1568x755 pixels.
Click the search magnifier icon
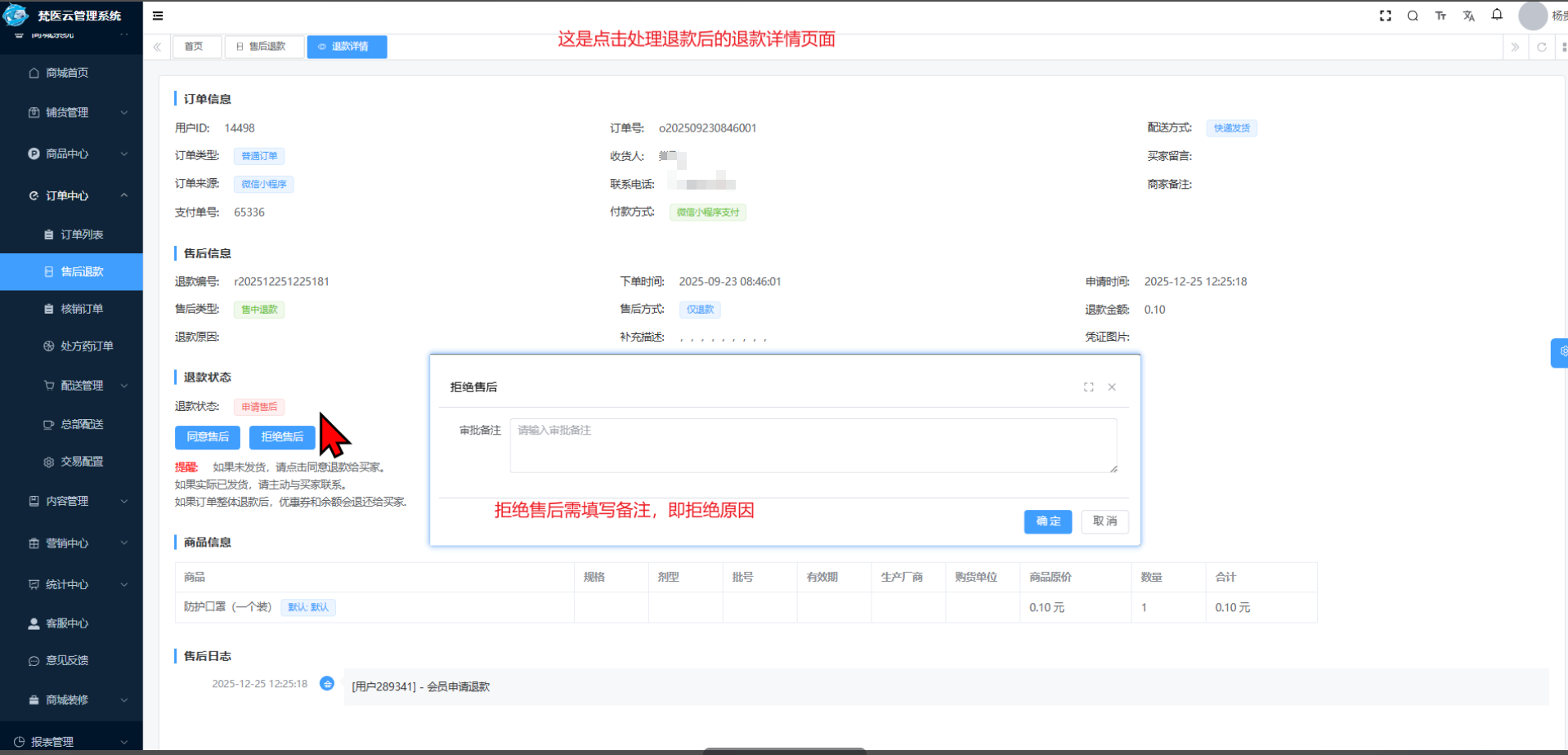click(x=1413, y=16)
